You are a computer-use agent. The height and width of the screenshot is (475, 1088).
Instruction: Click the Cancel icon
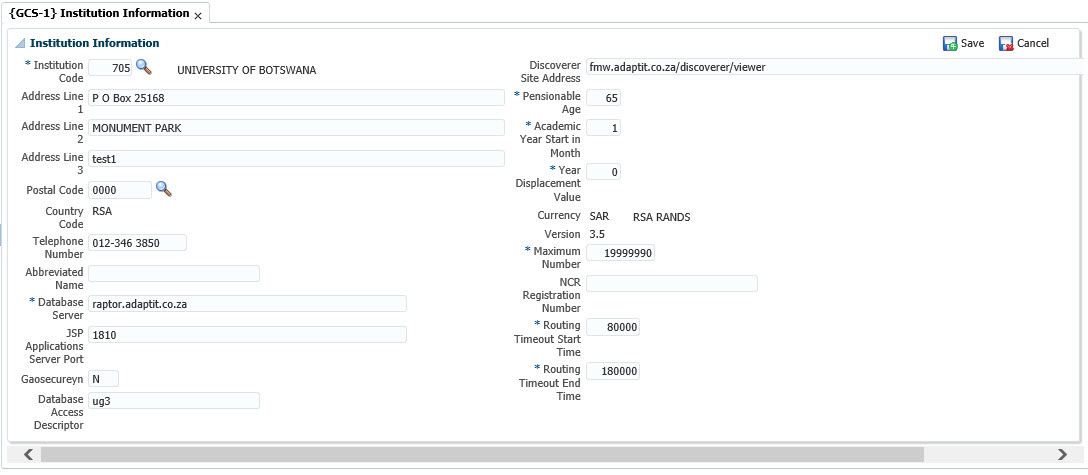[1006, 44]
